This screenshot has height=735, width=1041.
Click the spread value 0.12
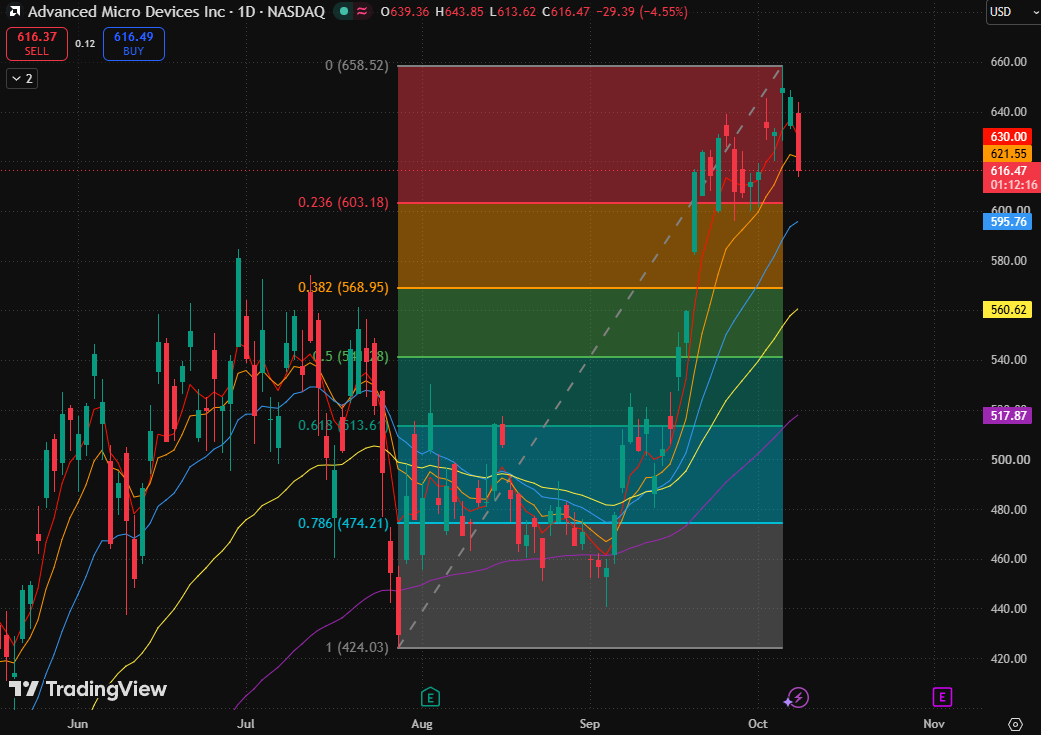(x=85, y=44)
